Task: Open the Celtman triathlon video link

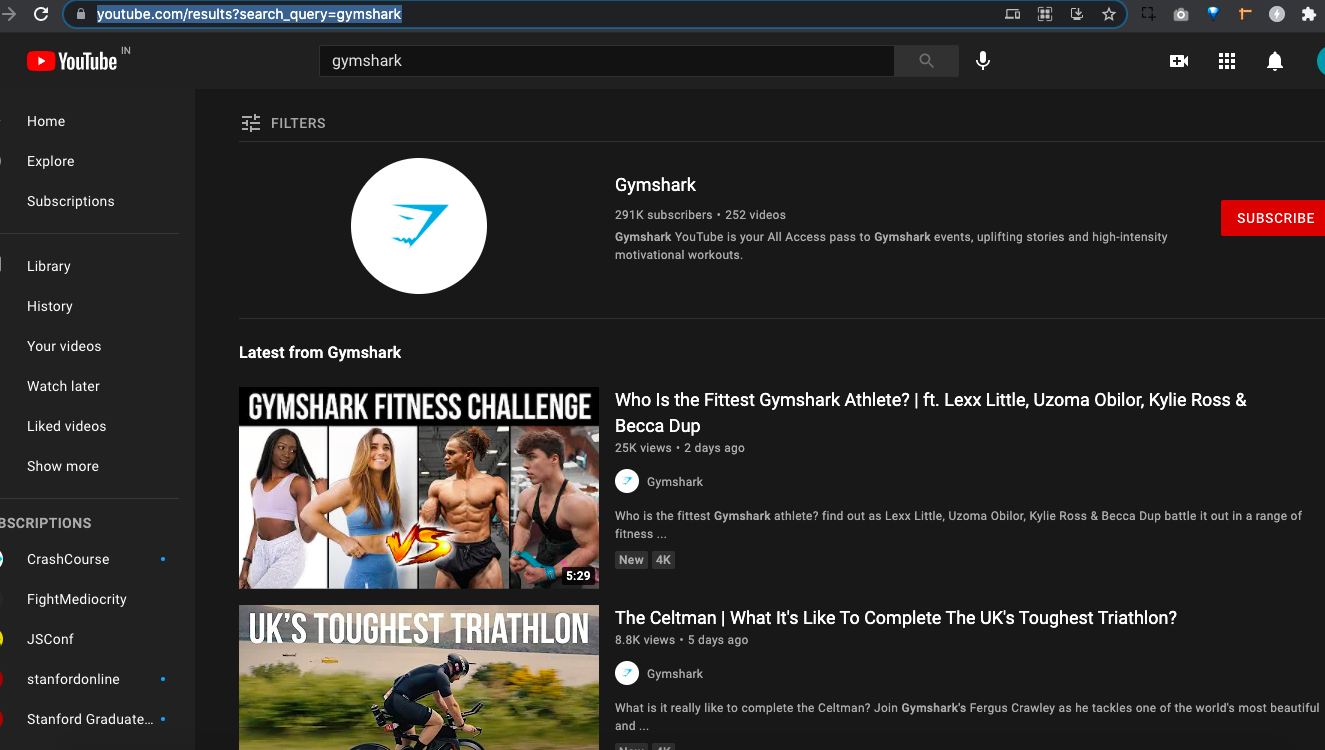Action: tap(896, 617)
